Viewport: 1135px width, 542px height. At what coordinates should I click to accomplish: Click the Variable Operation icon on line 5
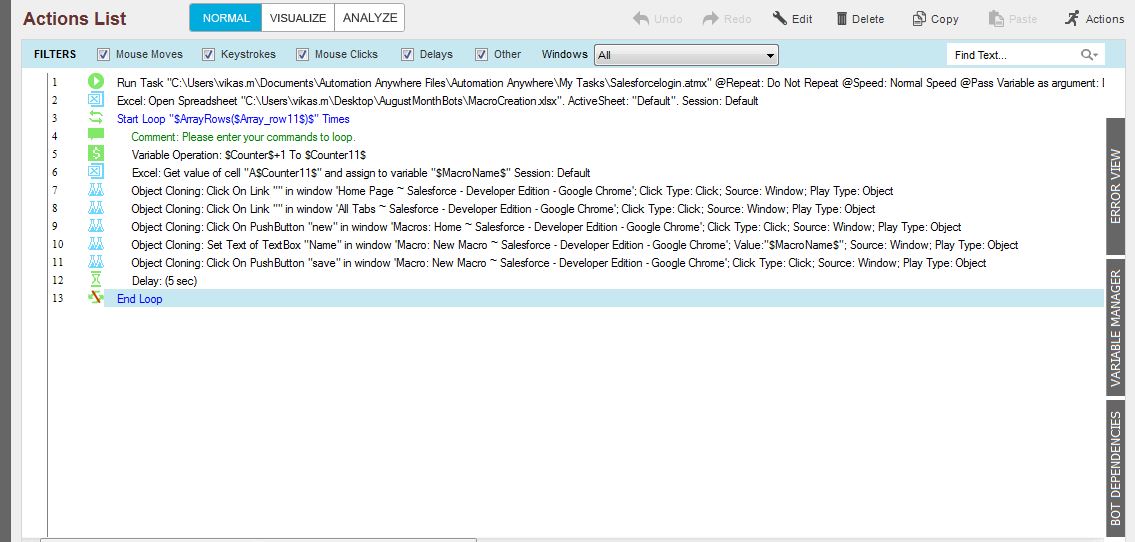[96, 154]
